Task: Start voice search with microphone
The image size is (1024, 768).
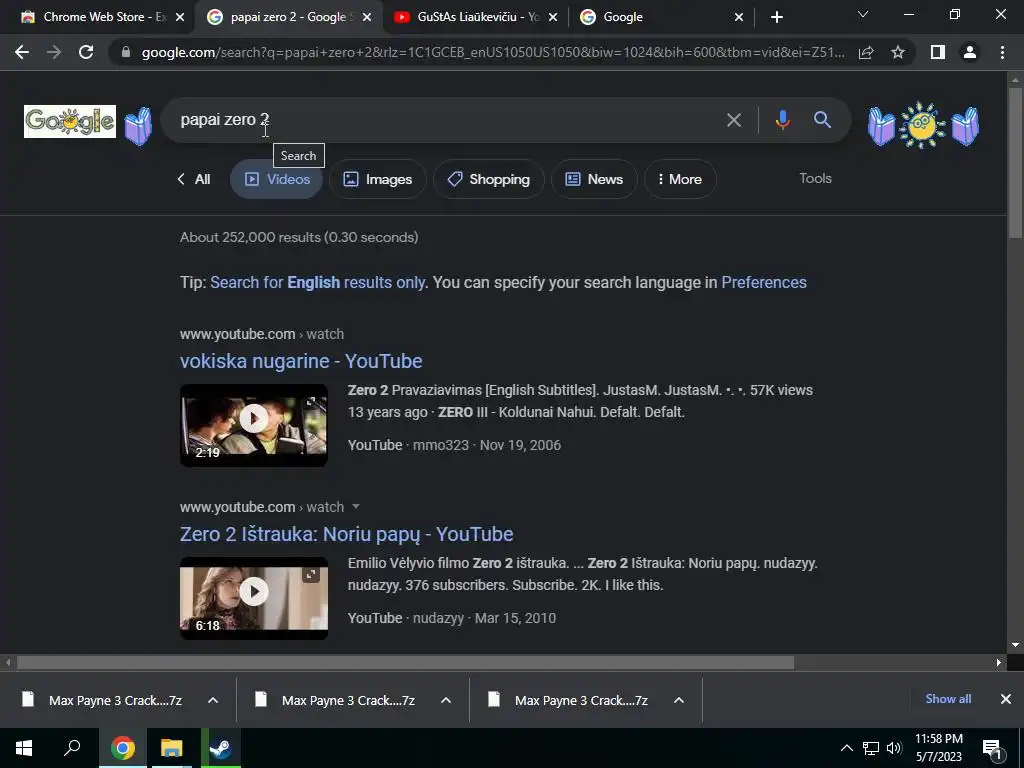Action: coord(782,120)
